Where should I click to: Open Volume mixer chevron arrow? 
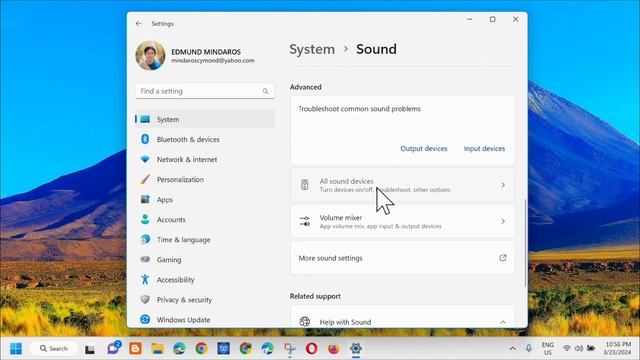[x=503, y=221]
